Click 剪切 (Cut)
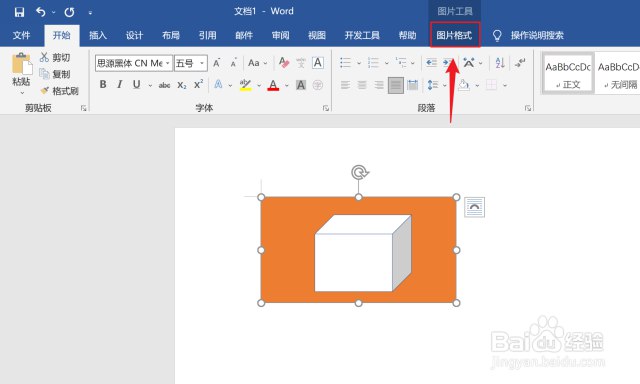Screen dimensions: 640x384 tap(55, 58)
